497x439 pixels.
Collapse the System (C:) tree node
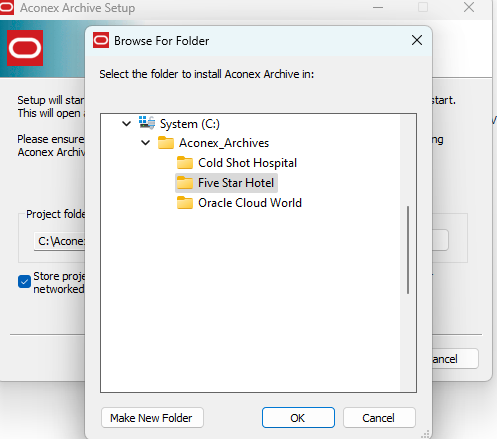[x=127, y=124]
